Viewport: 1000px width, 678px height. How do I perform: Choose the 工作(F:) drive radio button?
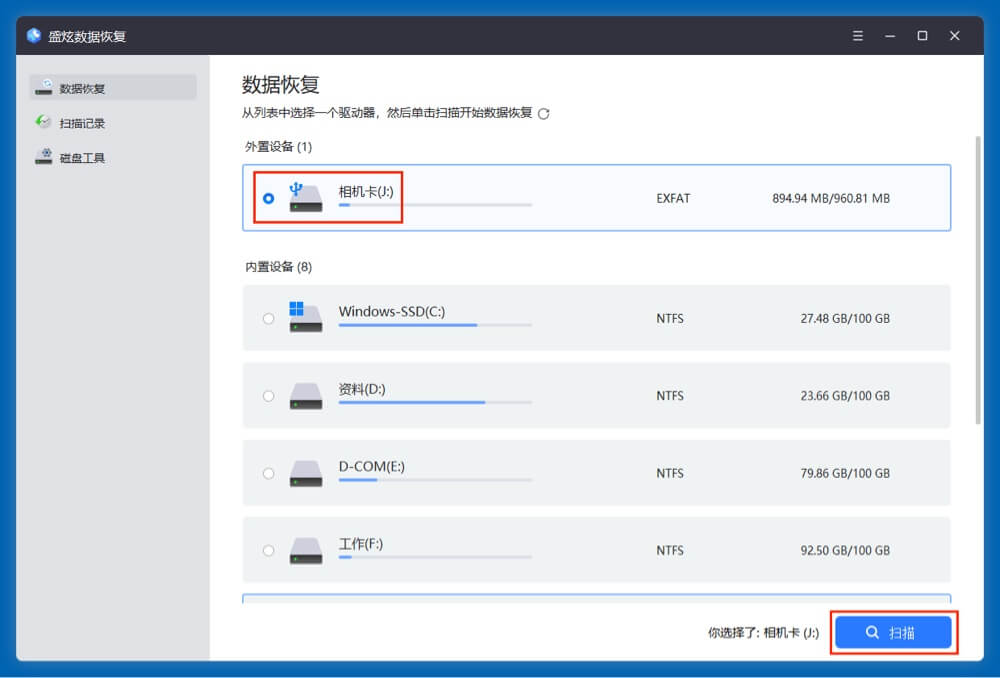coord(268,550)
